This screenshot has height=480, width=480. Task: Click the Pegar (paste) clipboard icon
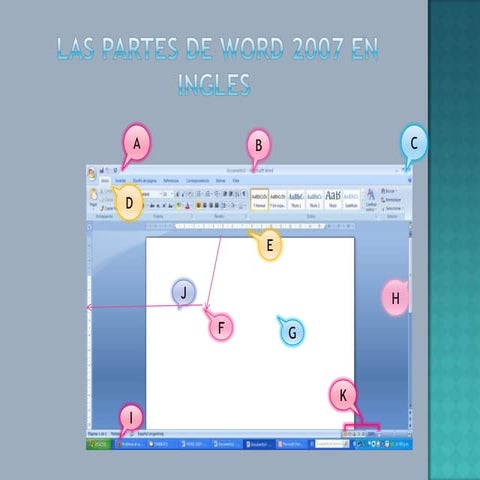(x=93, y=195)
